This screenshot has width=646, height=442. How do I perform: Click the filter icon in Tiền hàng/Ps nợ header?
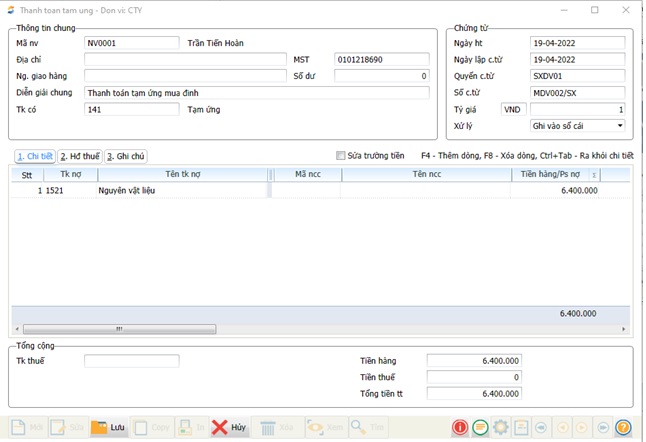click(594, 175)
